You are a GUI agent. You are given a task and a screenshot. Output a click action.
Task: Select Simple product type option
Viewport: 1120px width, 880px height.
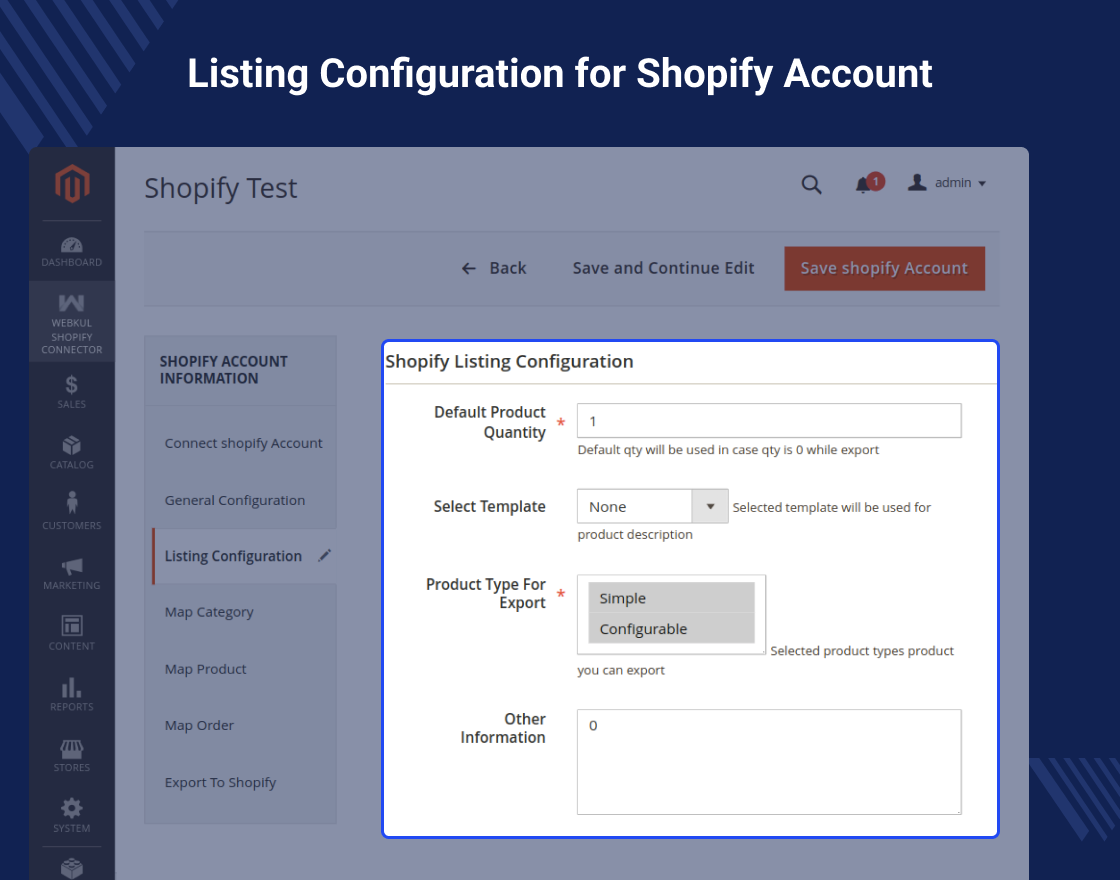pyautogui.click(x=671, y=598)
